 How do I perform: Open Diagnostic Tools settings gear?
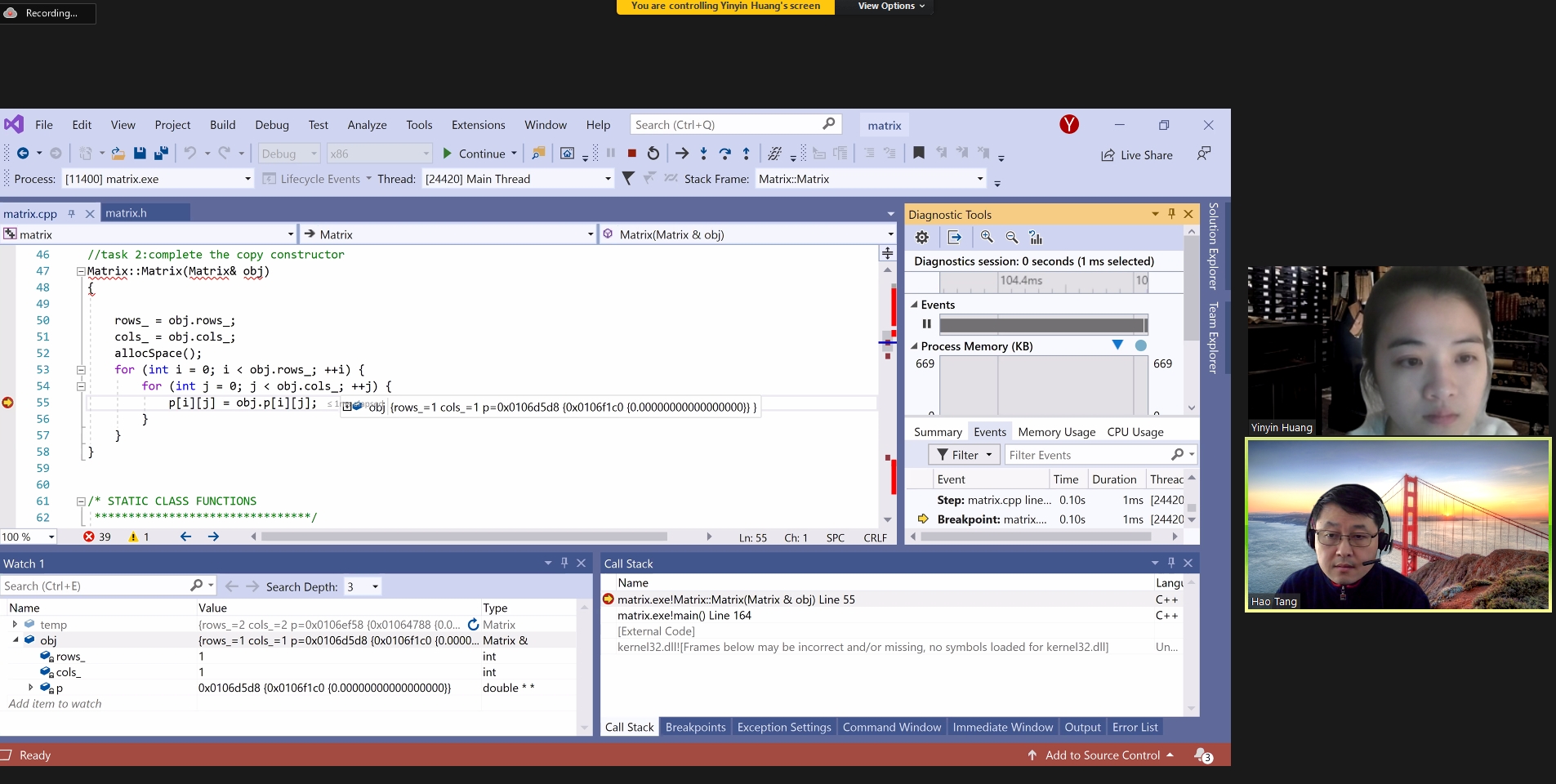point(922,238)
